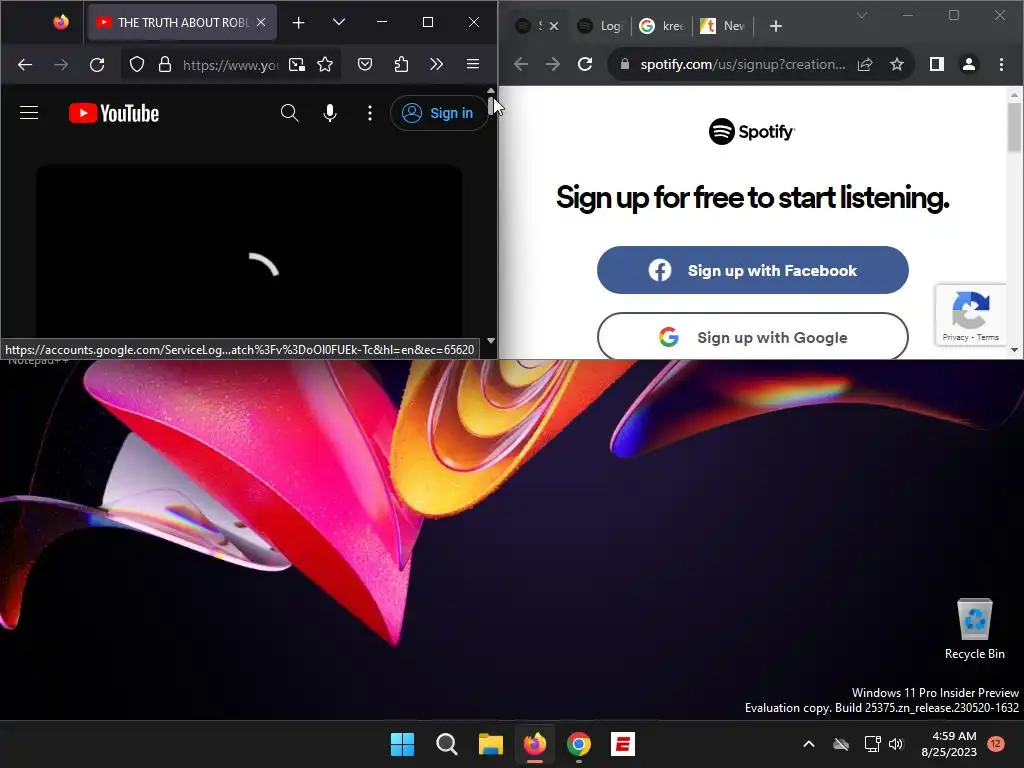
Task: Open the Windows Start button
Action: [x=402, y=744]
